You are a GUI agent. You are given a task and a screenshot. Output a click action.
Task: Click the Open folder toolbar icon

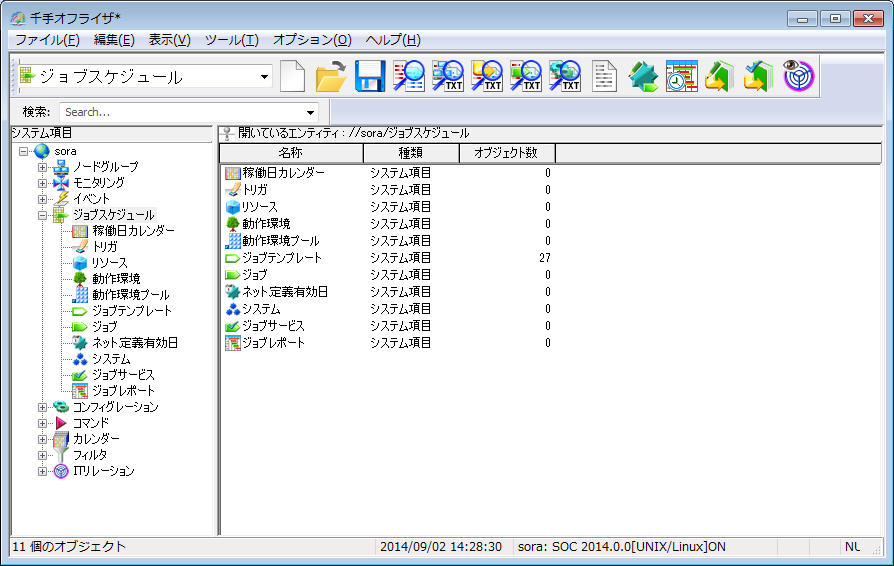click(331, 76)
